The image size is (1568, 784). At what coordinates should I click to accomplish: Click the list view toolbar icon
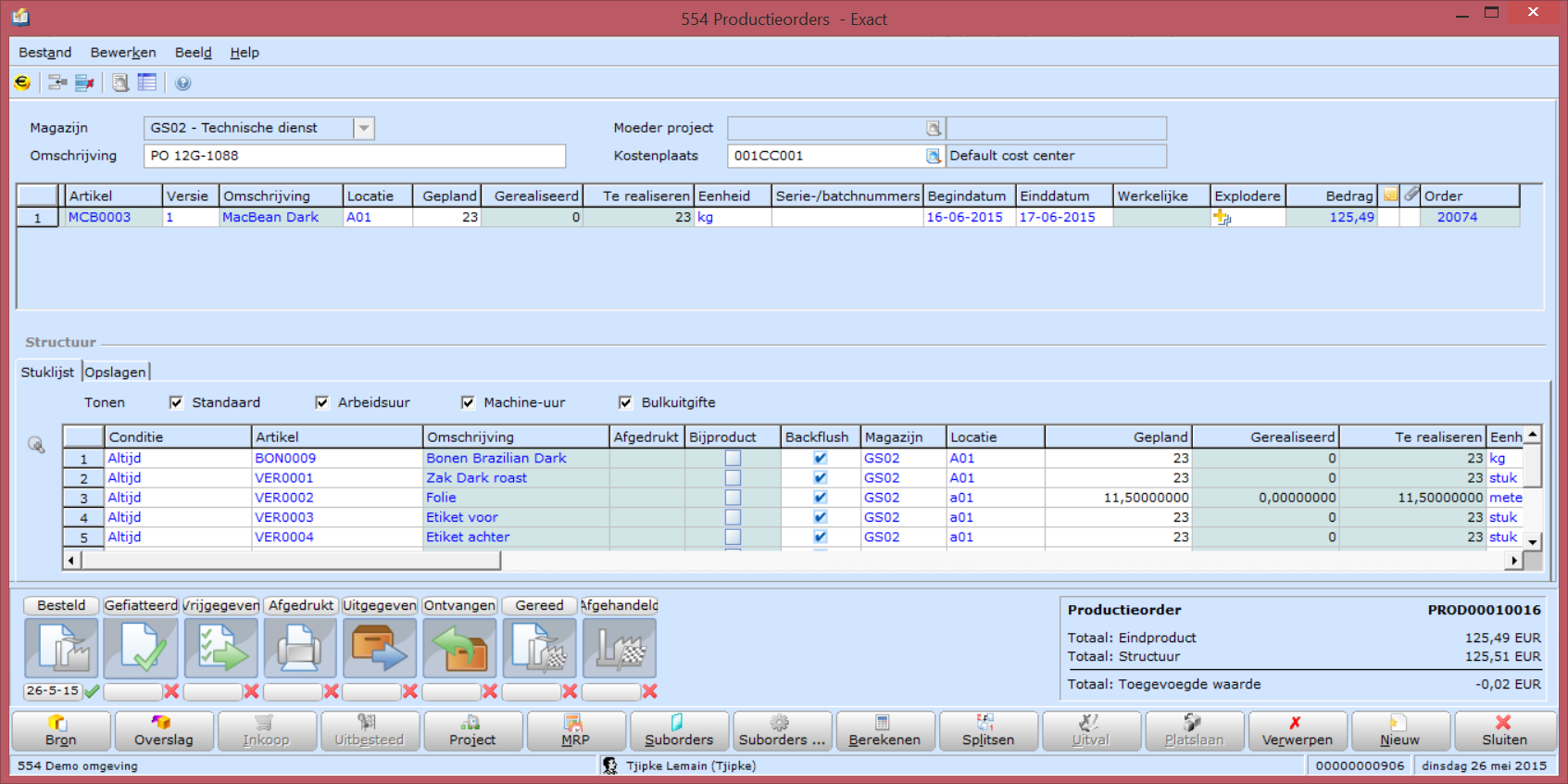tap(147, 82)
